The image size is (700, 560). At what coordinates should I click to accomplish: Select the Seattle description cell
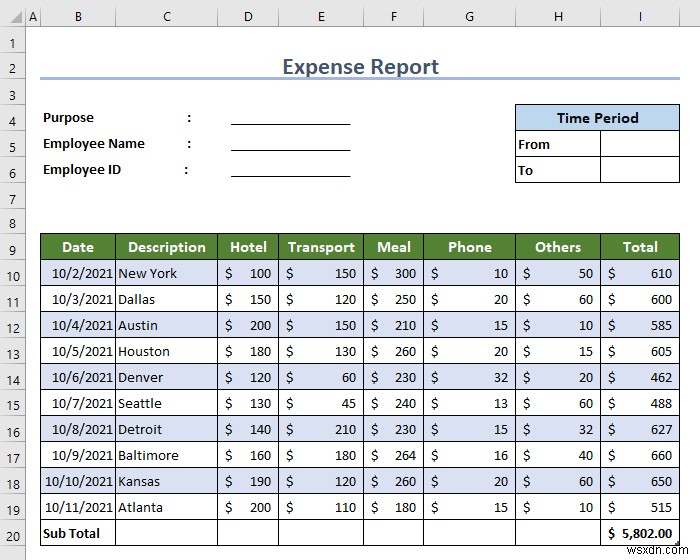(x=167, y=403)
